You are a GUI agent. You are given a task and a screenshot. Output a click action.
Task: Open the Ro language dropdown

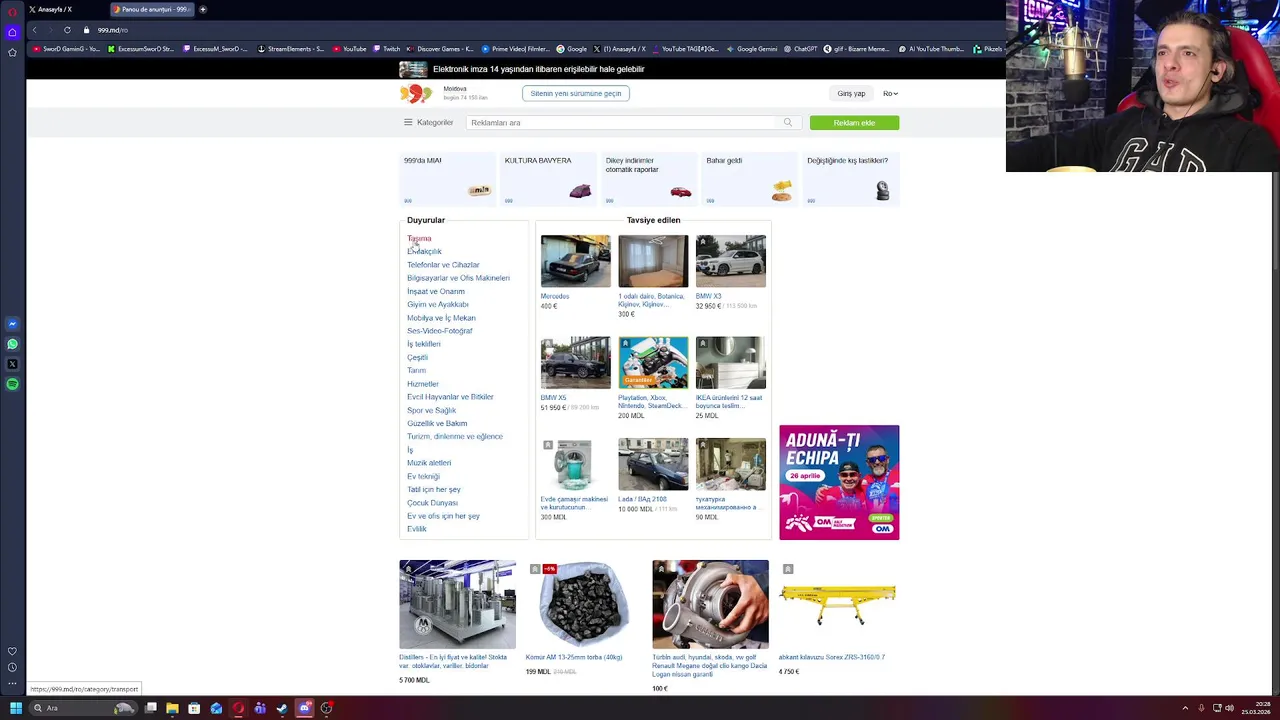pos(890,93)
